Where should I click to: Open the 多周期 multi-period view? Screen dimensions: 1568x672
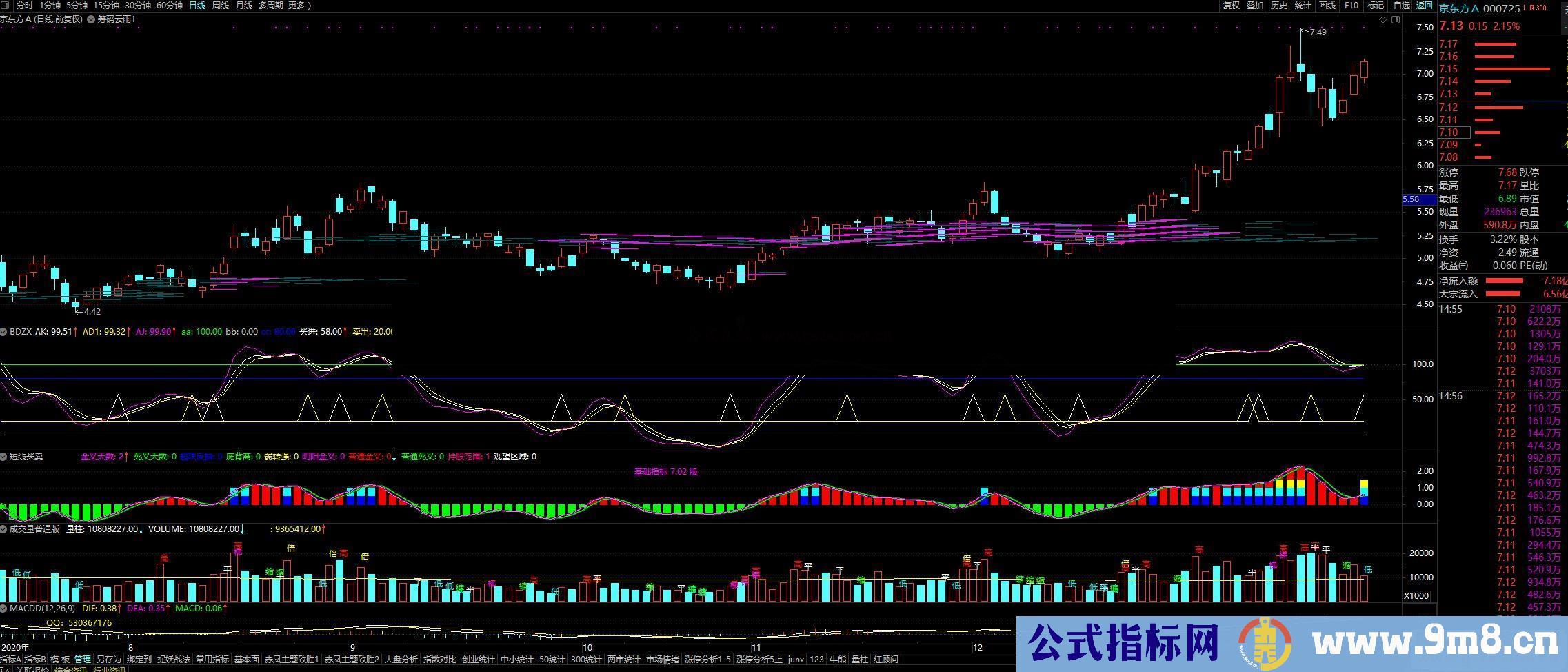[271, 6]
